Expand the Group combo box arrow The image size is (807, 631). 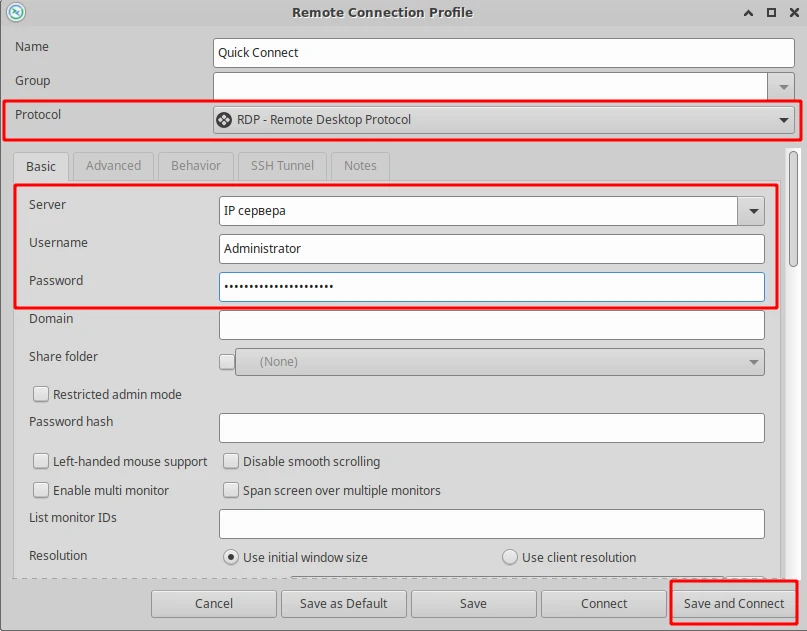tap(781, 87)
